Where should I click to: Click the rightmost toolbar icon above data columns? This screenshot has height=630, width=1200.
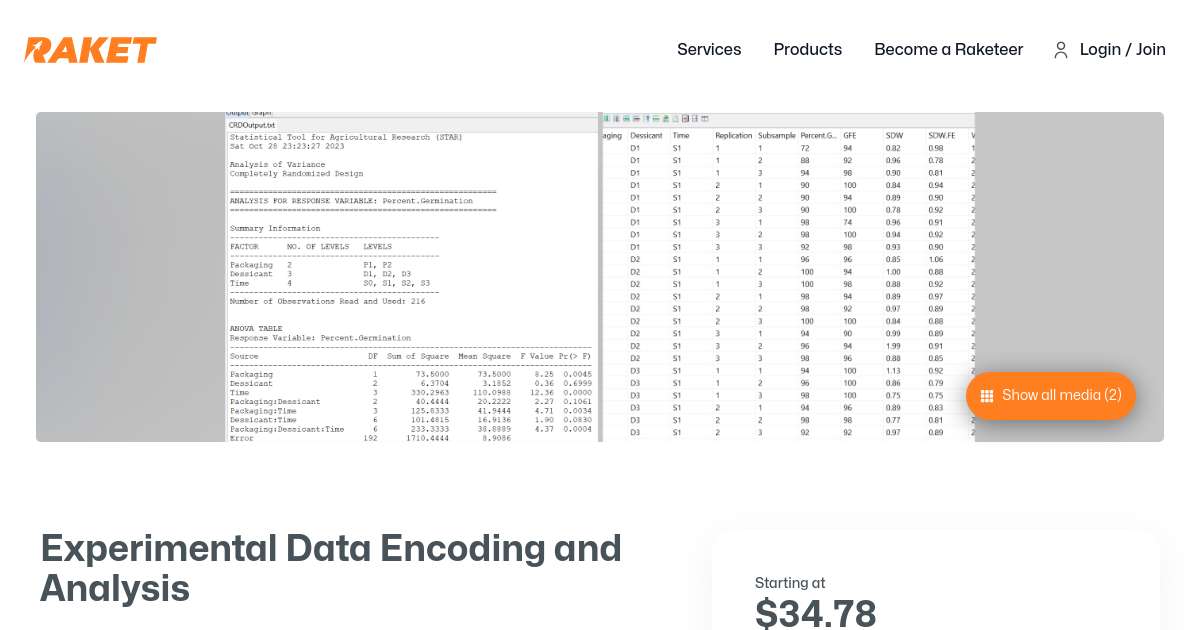point(705,118)
